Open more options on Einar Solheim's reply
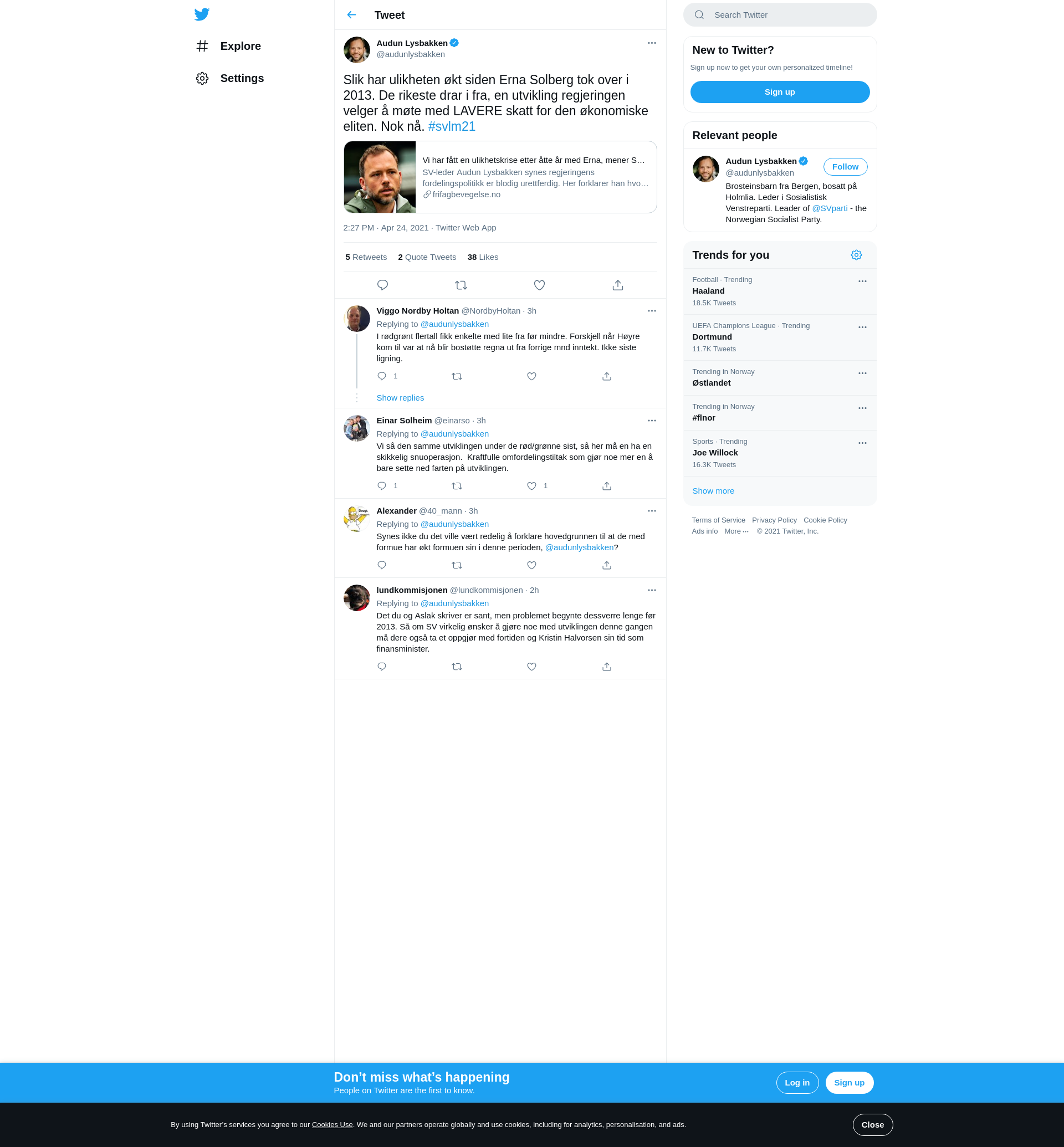1064x1147 pixels. [652, 421]
